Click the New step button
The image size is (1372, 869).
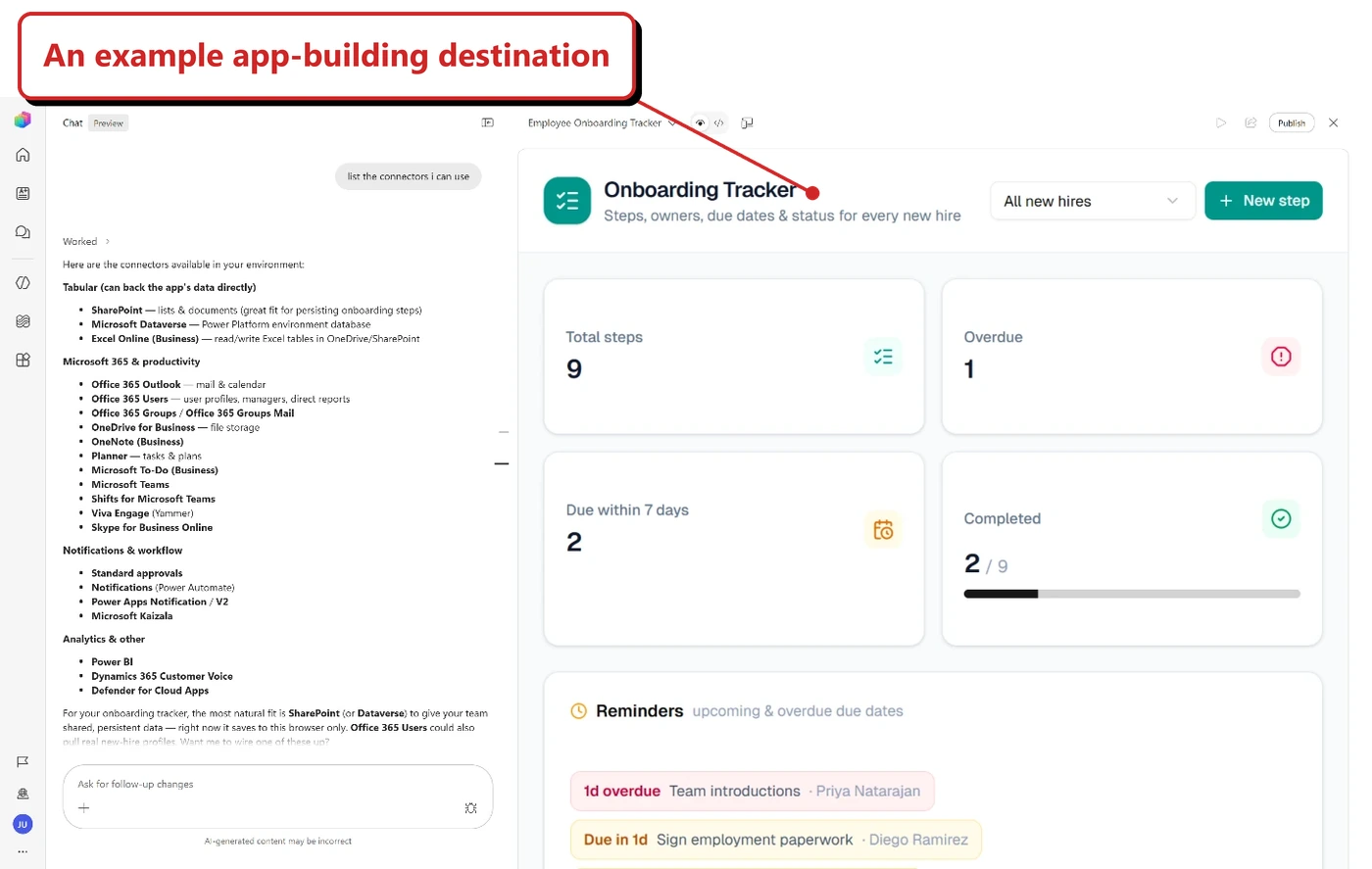[1263, 201]
